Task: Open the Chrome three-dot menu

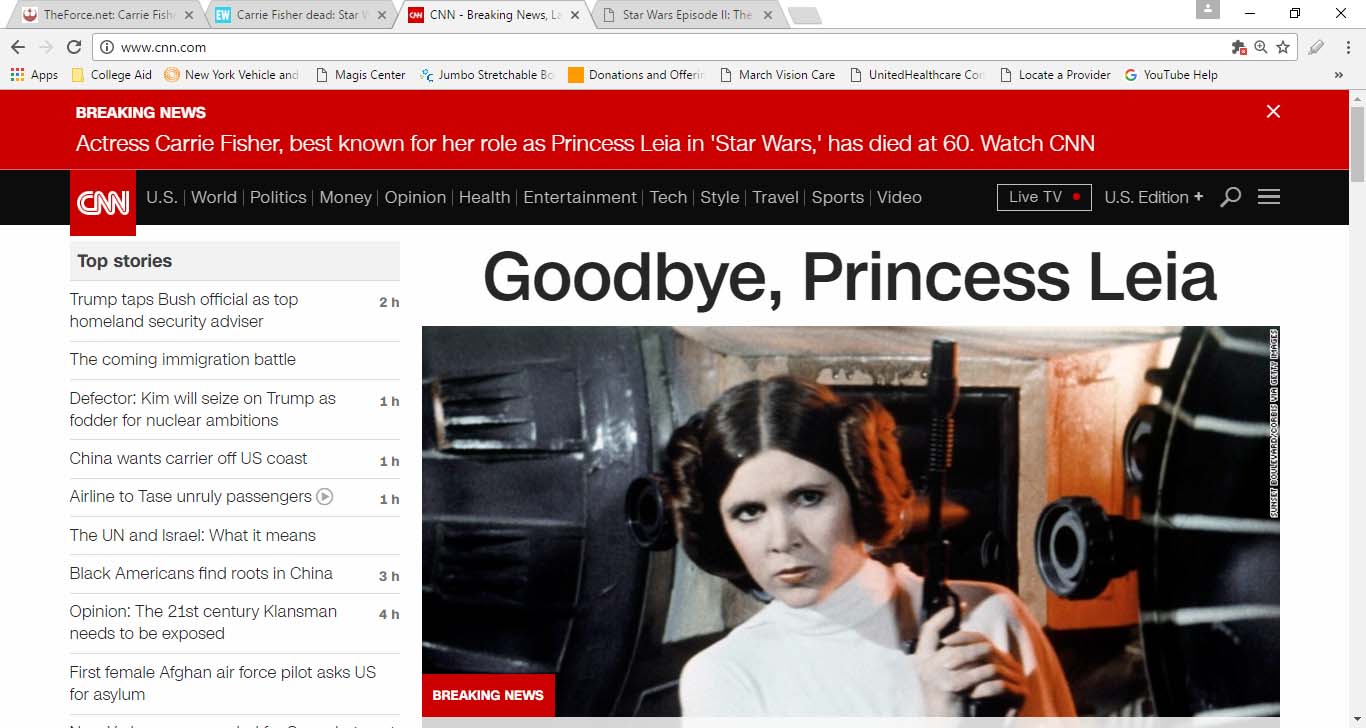Action: click(x=1347, y=47)
